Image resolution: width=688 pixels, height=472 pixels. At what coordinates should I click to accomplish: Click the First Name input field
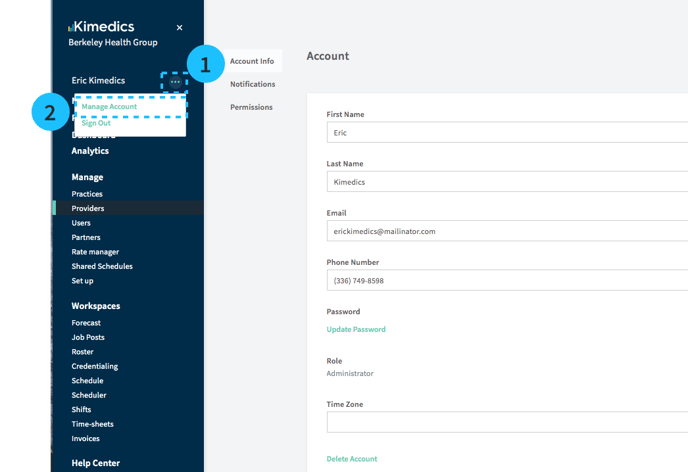(507, 132)
